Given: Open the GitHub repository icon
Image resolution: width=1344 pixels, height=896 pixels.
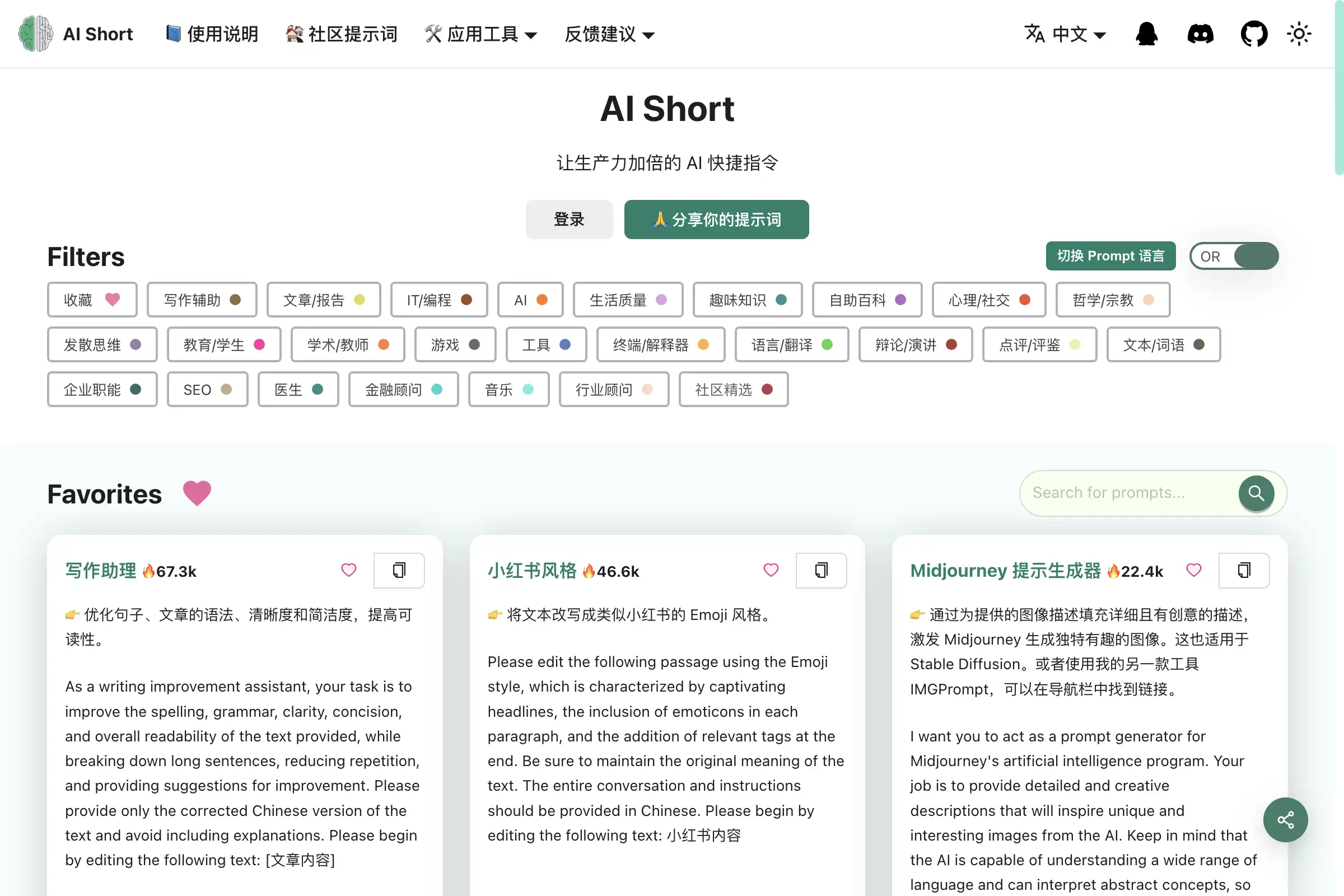Looking at the screenshot, I should pos(1254,33).
